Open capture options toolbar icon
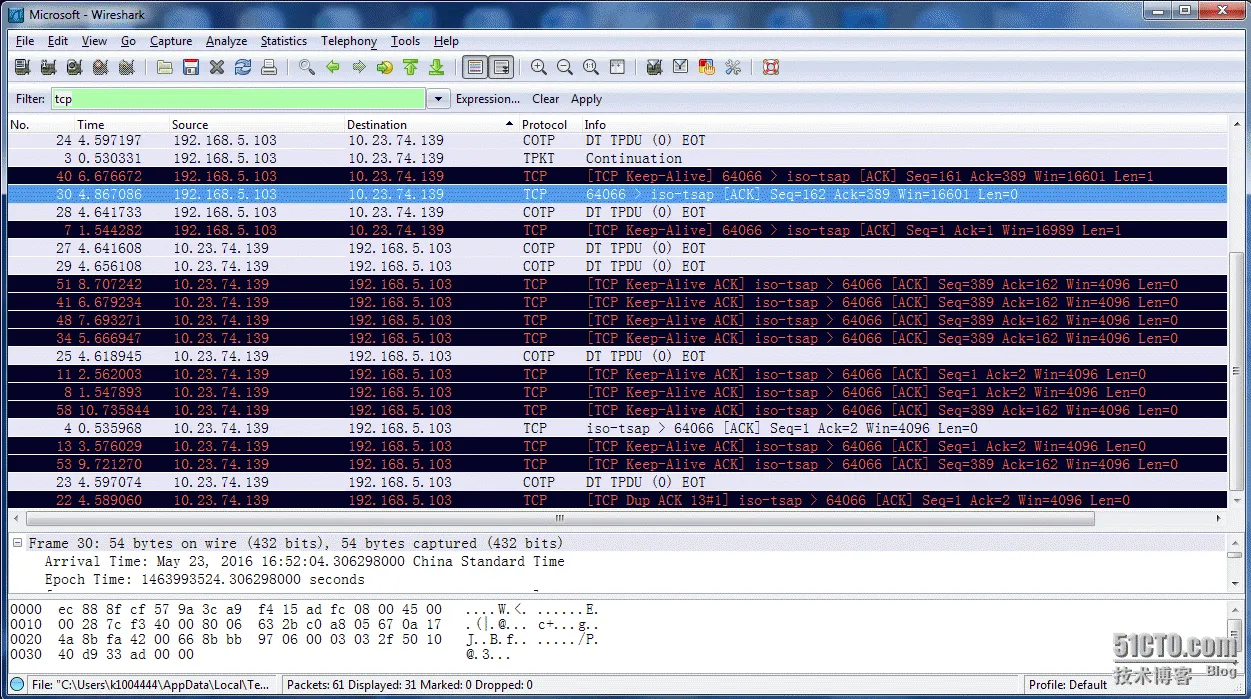1251x699 pixels. click(x=48, y=67)
